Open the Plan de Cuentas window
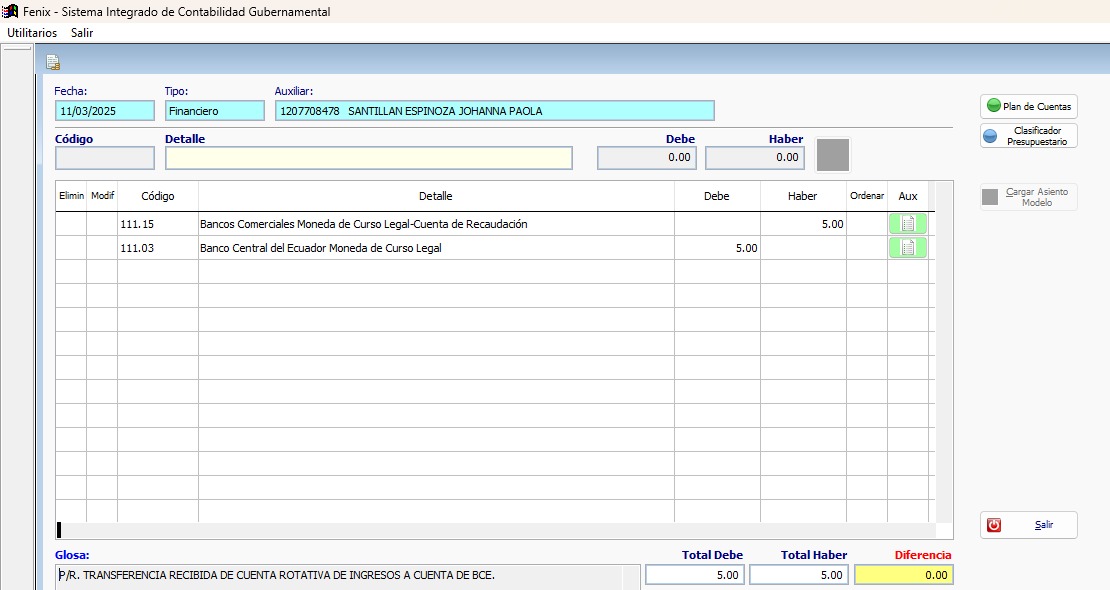1110x590 pixels. click(1028, 106)
